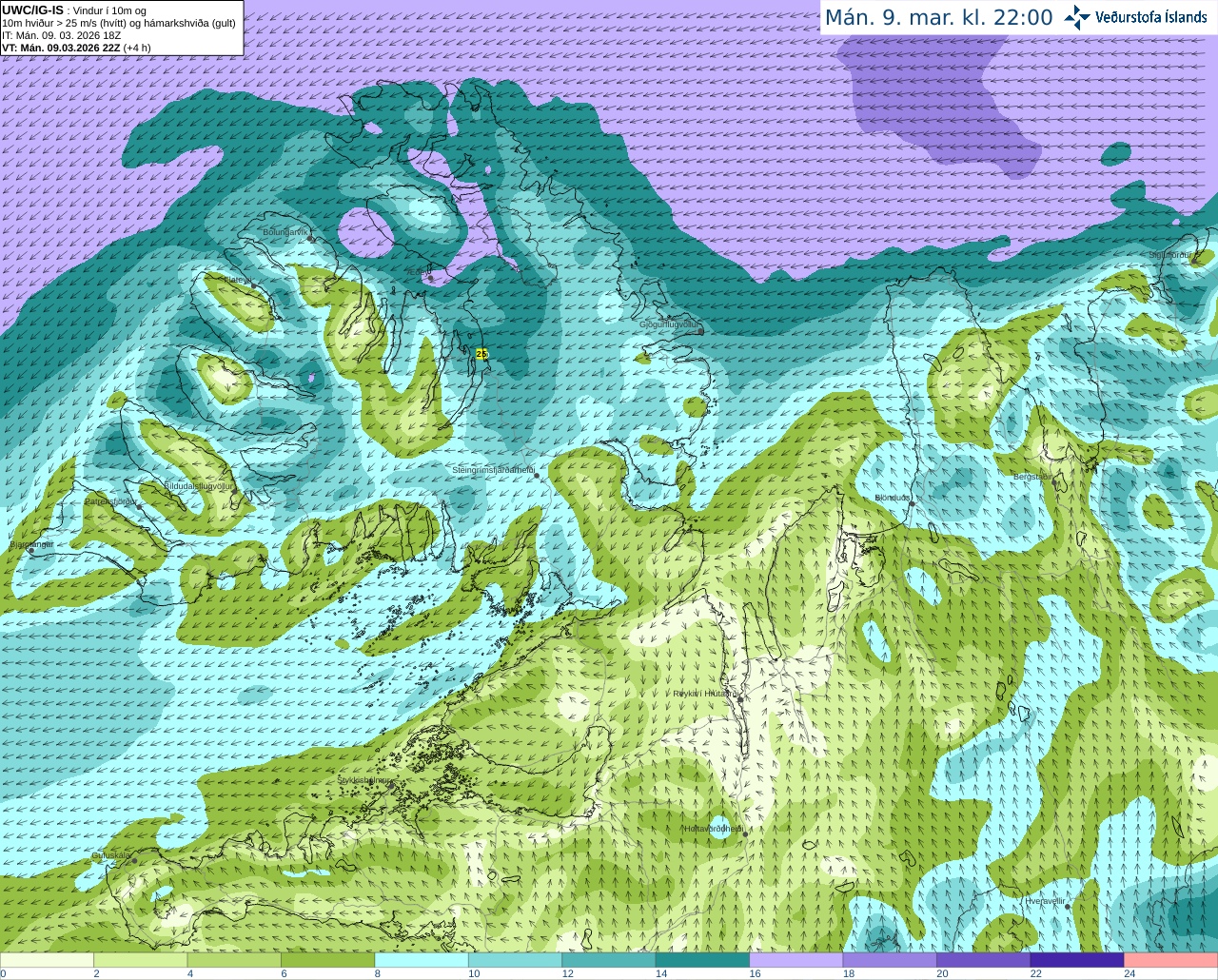Screen dimensions: 1218x980
Task: Select the Gjögurflugvöllur station dot
Action: tap(700, 331)
